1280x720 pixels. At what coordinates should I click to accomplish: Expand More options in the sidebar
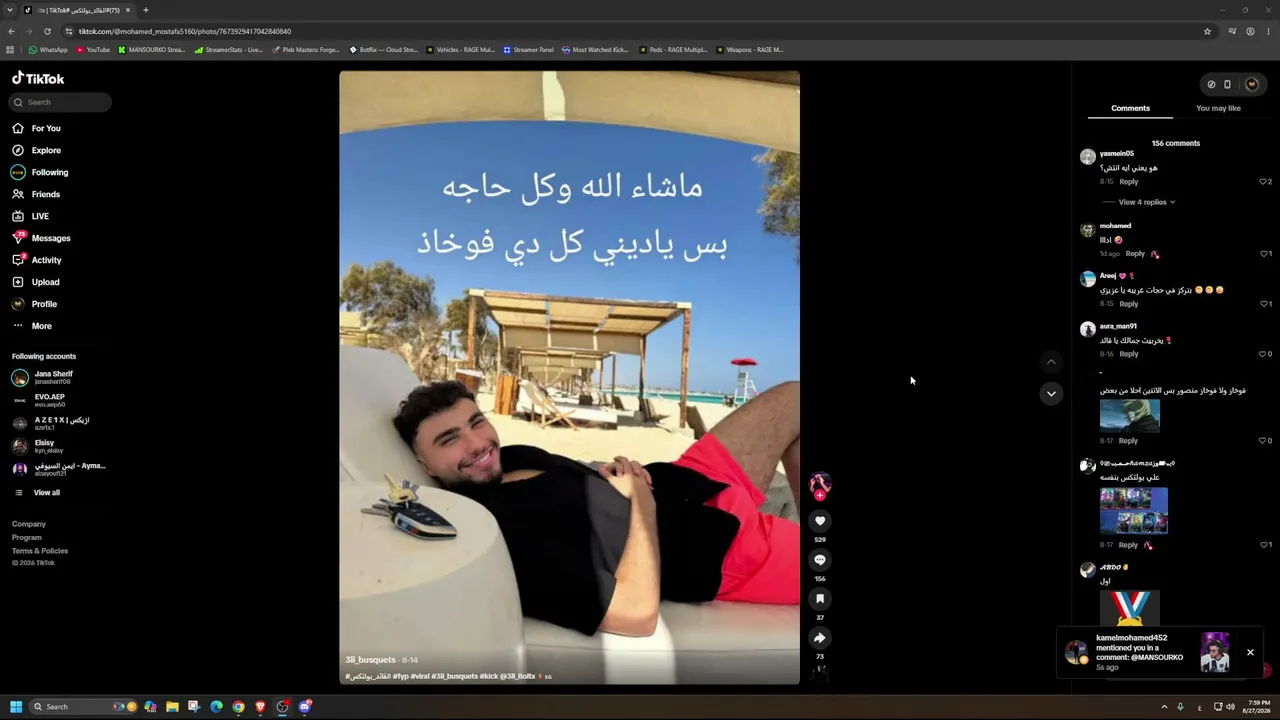coord(32,326)
